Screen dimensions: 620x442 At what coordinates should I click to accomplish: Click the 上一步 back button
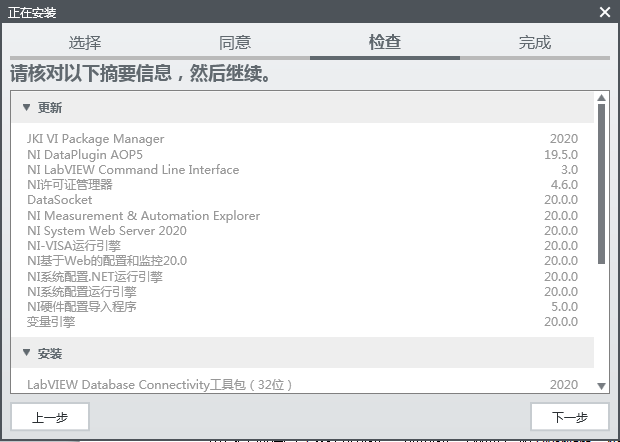pos(50,417)
